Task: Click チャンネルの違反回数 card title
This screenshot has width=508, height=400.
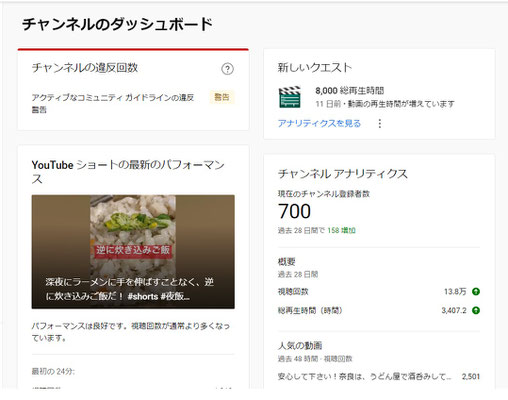Action: click(85, 68)
